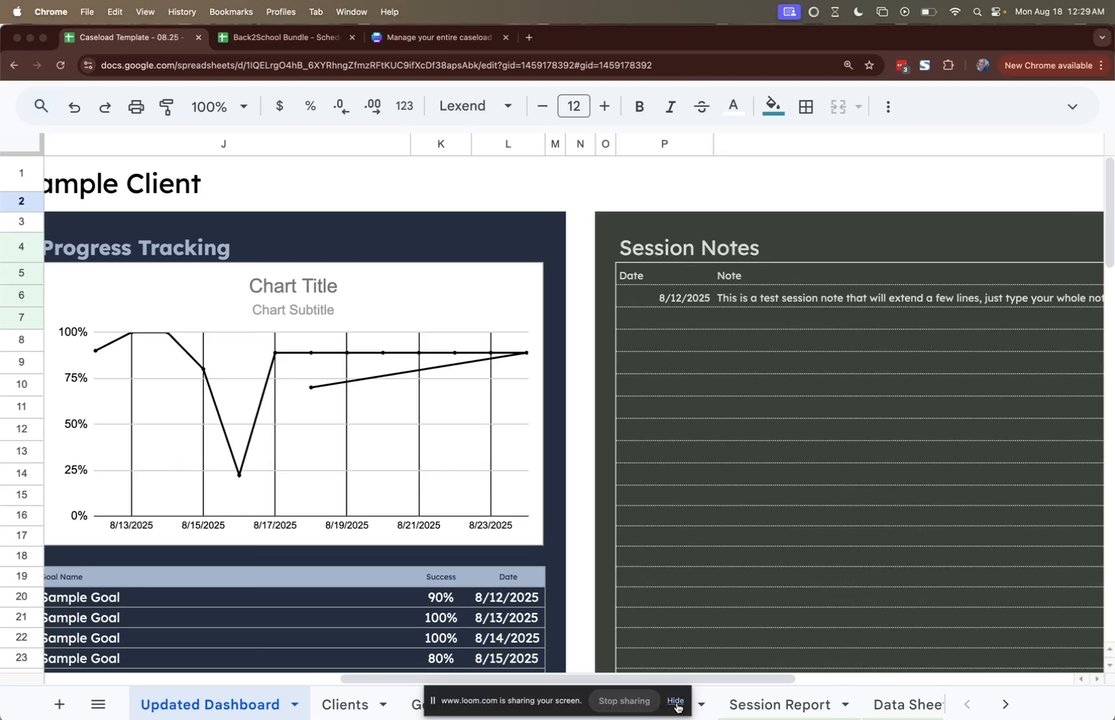The width and height of the screenshot is (1115, 720).
Task: Toggle strikethrough formatting
Action: tap(701, 107)
